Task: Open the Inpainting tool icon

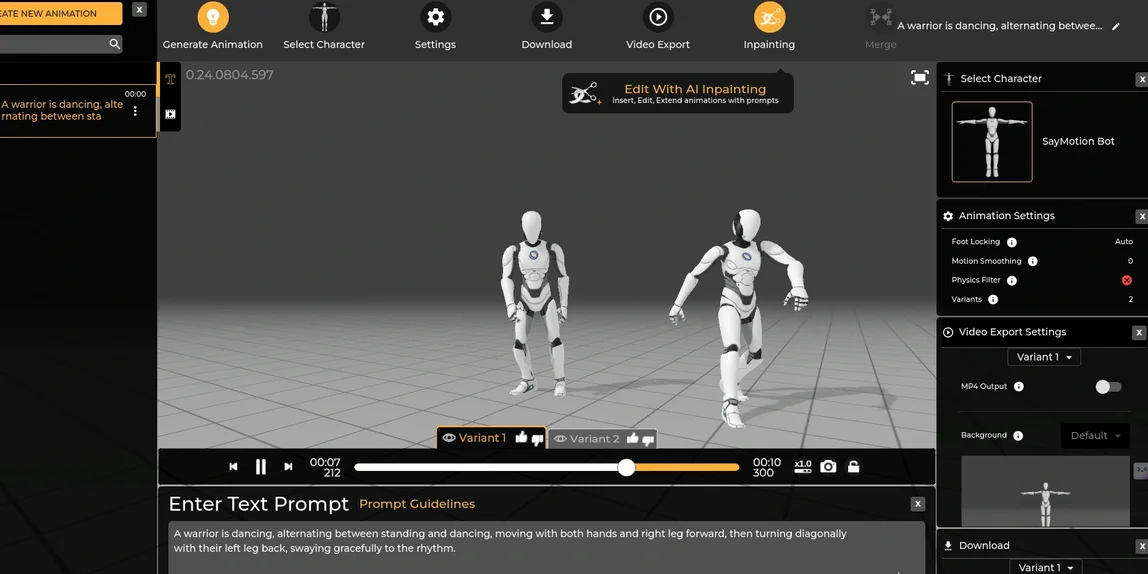Action: (x=769, y=17)
